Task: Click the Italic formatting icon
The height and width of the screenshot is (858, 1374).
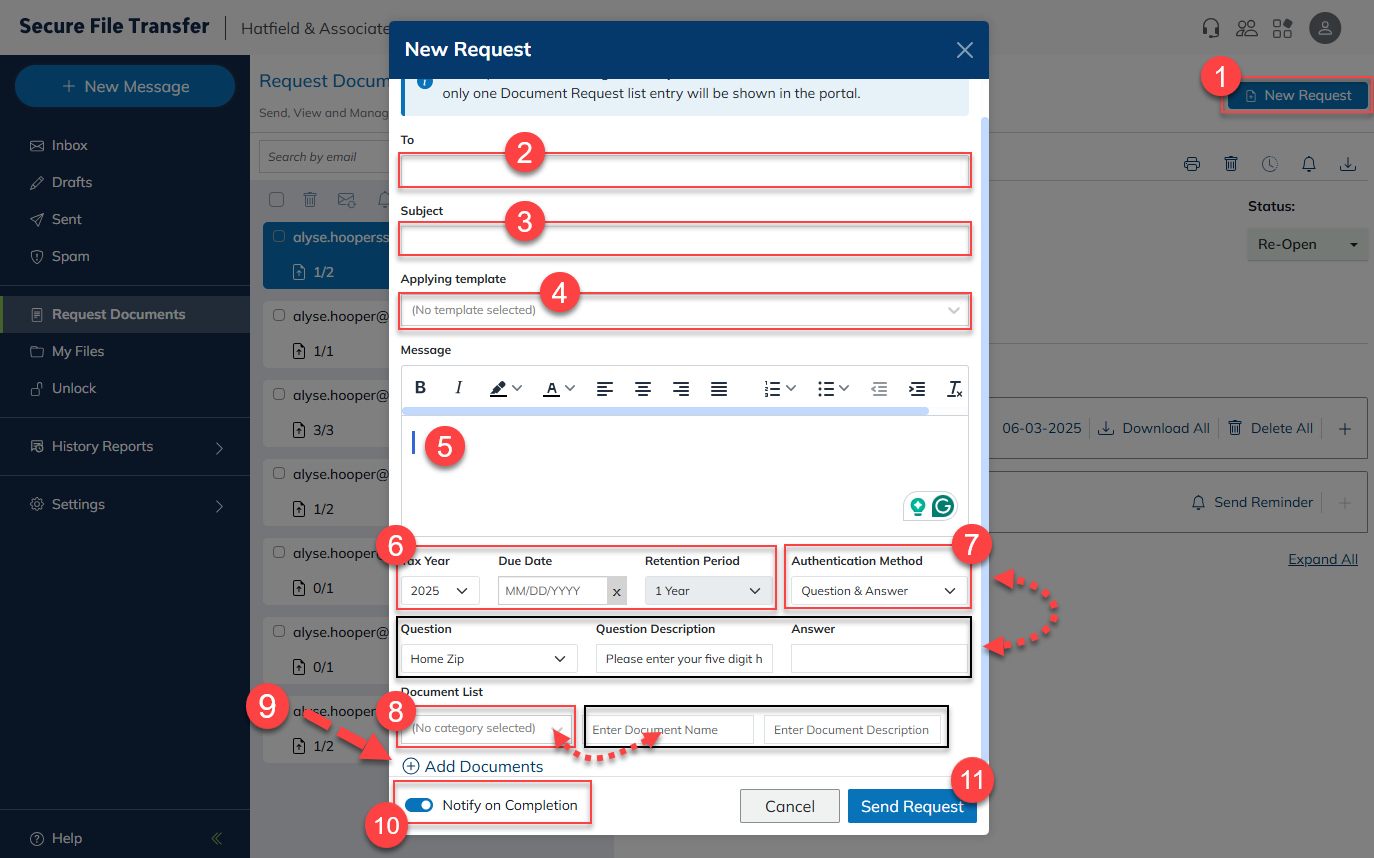Action: point(459,388)
